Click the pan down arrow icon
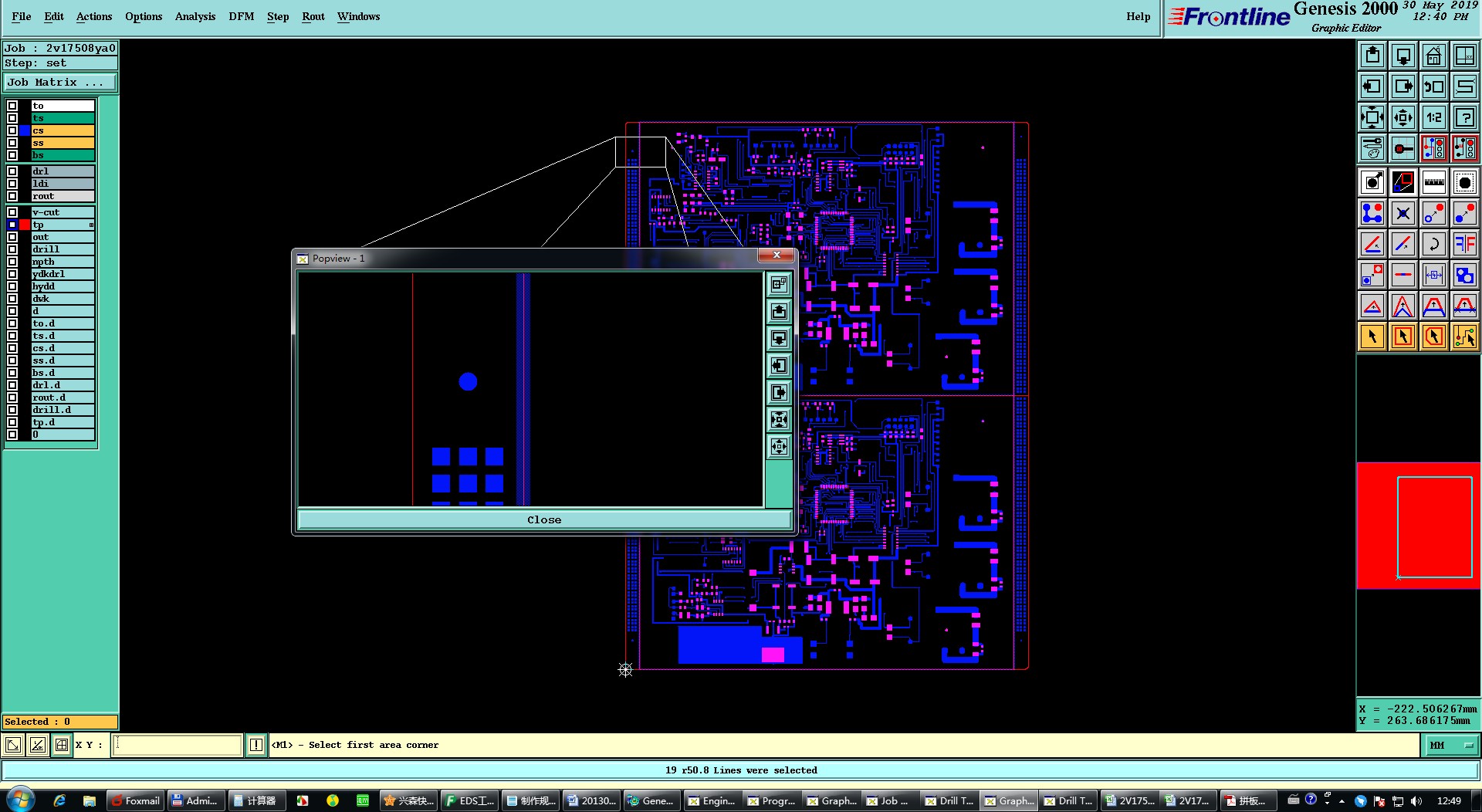The image size is (1482, 812). coord(1403,56)
